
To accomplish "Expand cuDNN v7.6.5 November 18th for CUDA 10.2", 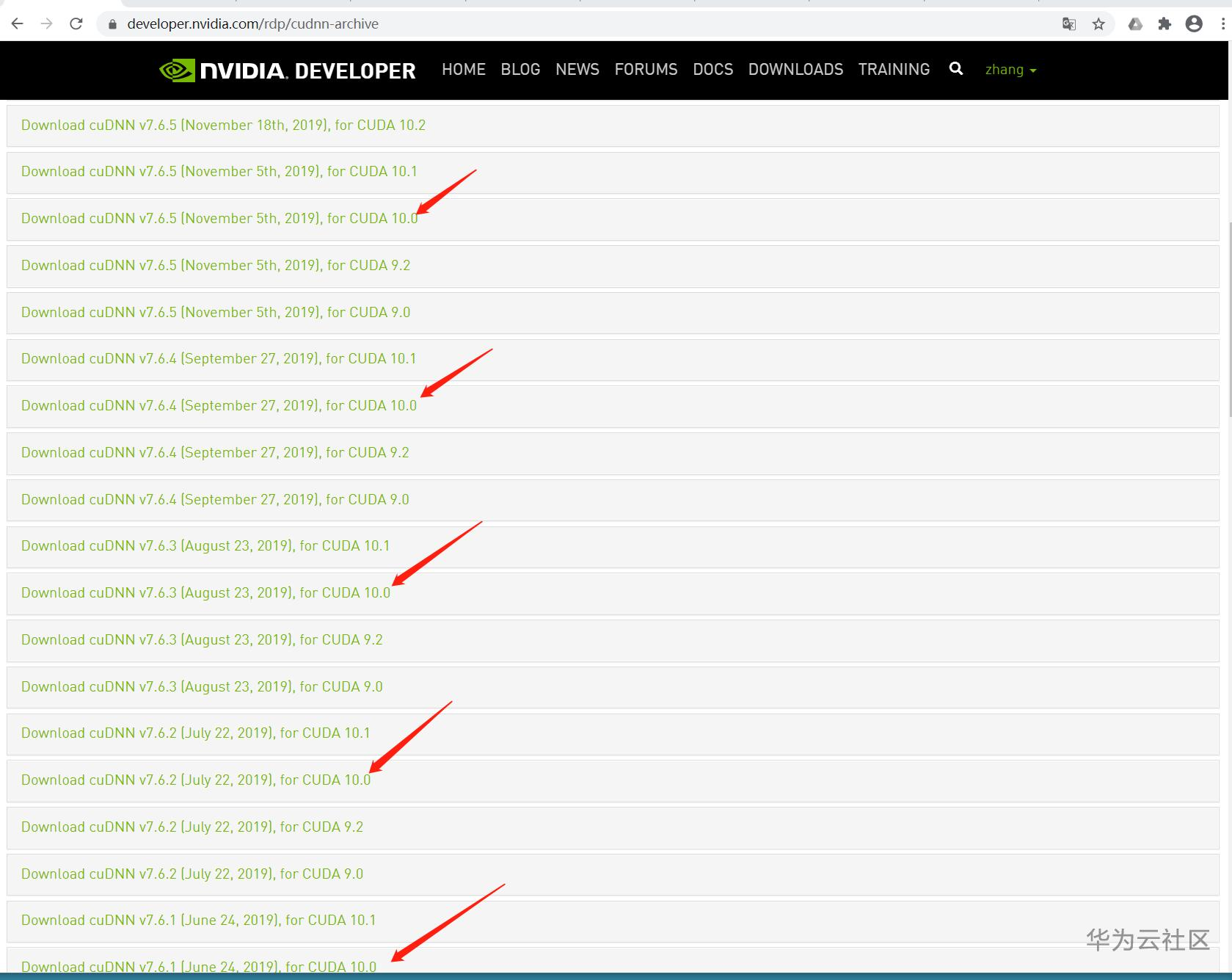I will (613, 126).
